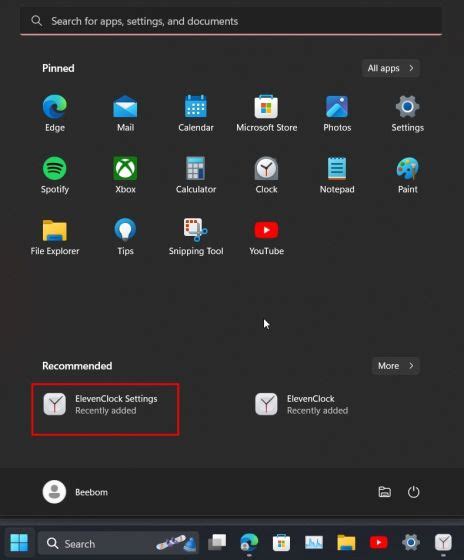464x560 pixels.
Task: Open Settings gear on the taskbar
Action: tap(411, 543)
